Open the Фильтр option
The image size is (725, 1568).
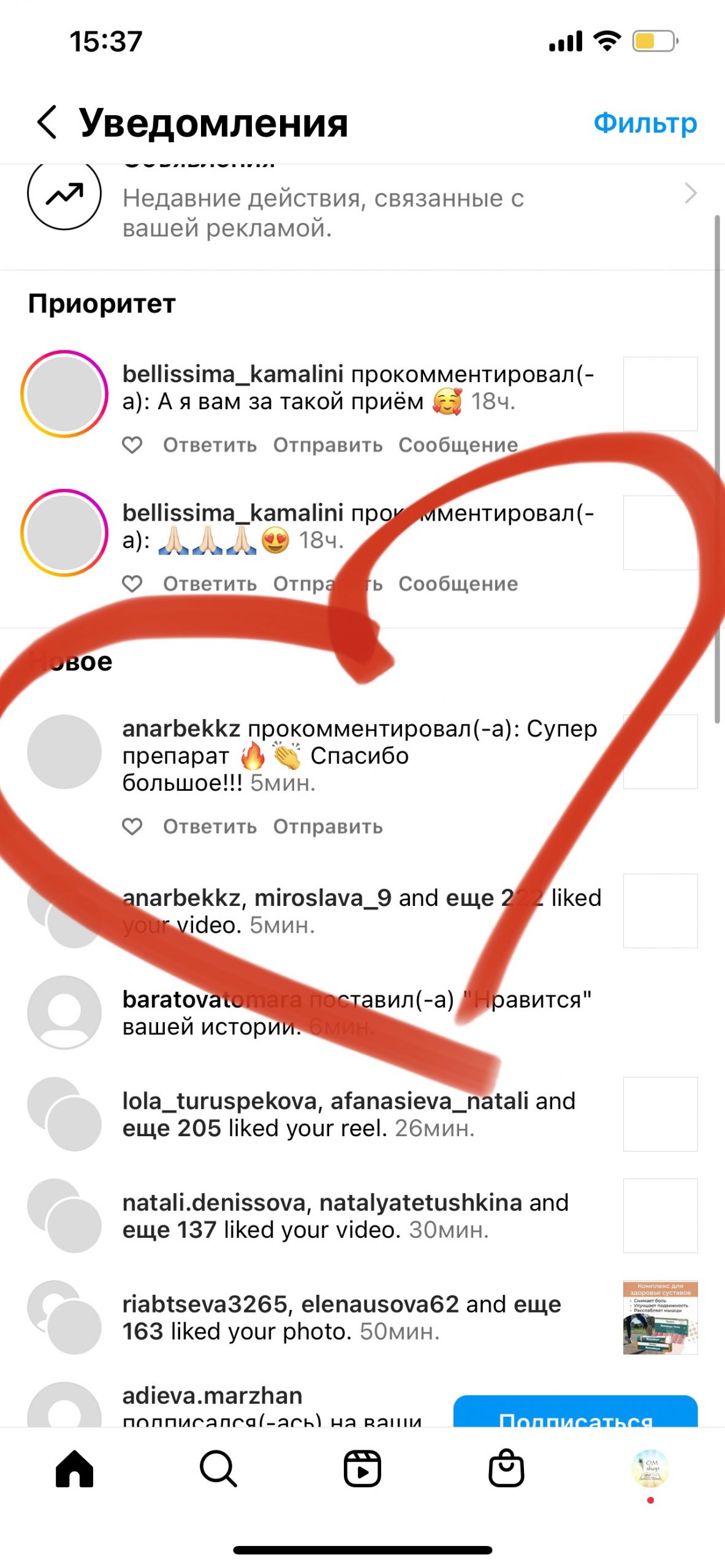[645, 123]
